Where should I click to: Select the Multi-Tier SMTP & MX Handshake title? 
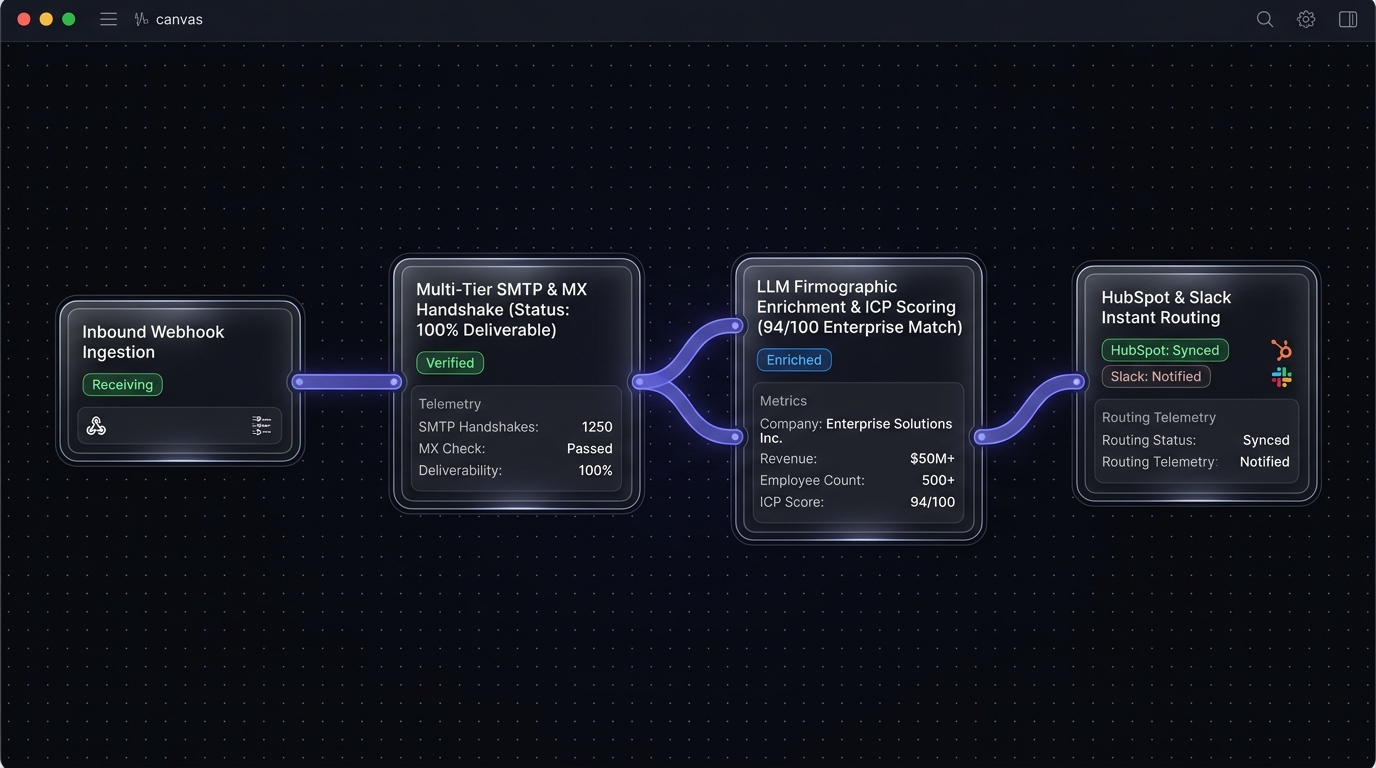click(x=502, y=310)
